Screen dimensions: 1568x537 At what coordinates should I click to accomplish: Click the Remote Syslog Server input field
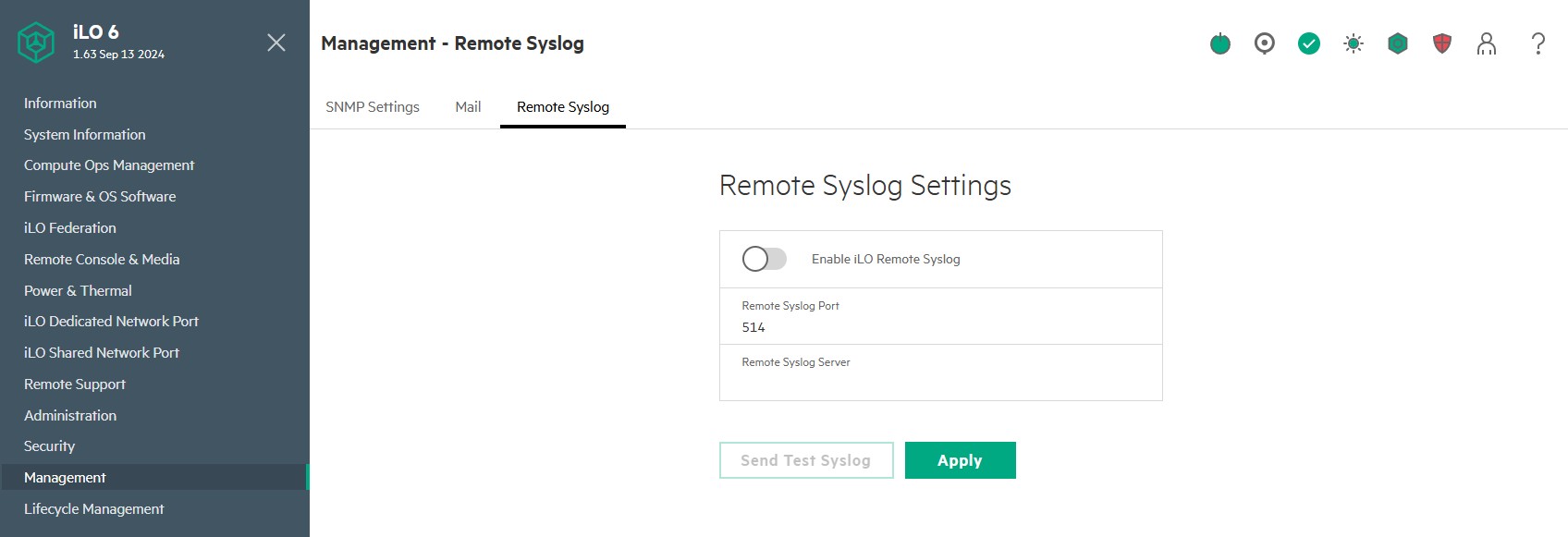point(940,383)
